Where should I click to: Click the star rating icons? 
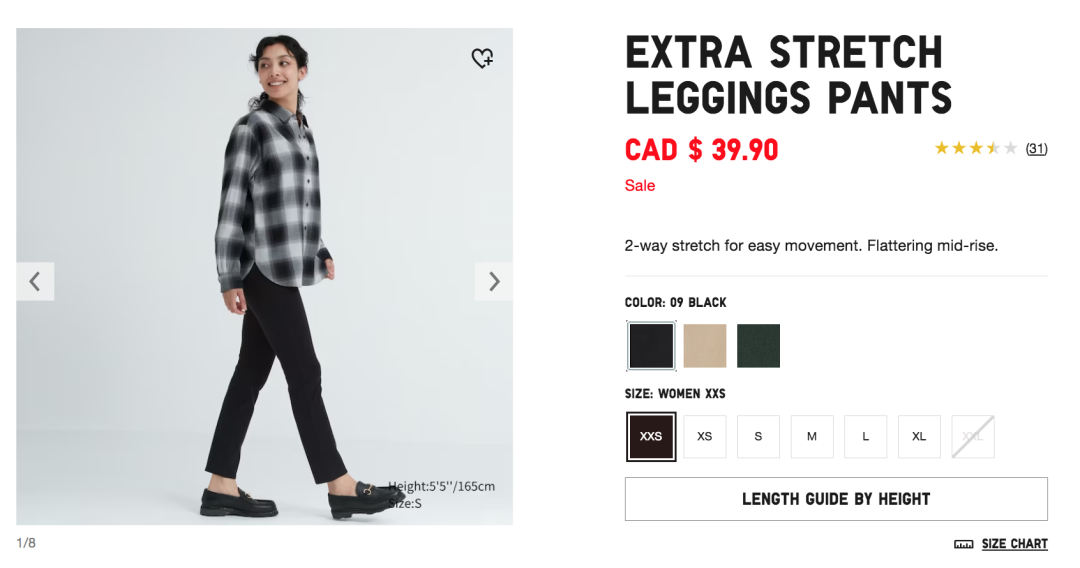coord(975,149)
